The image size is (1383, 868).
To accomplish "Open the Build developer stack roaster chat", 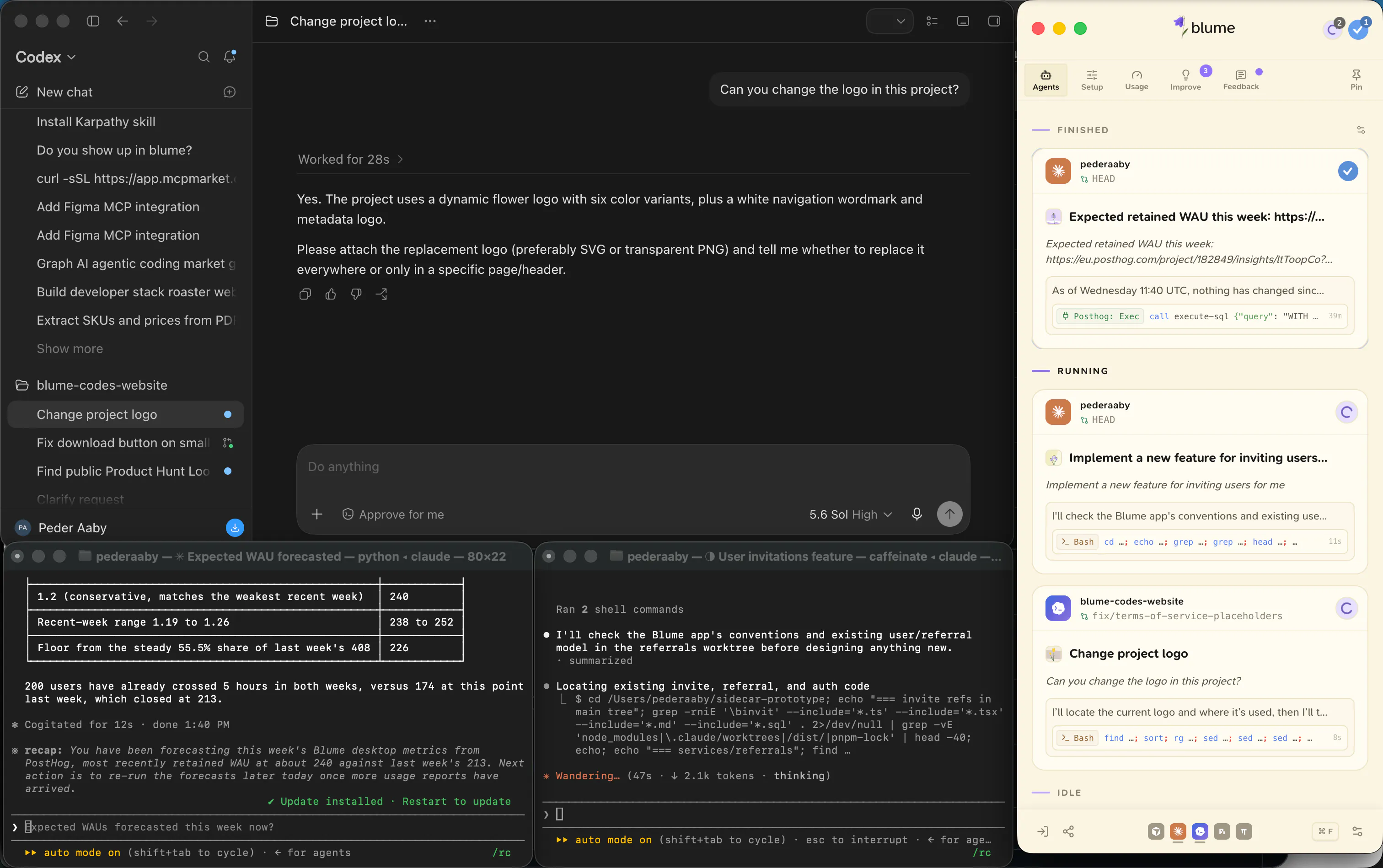I will (136, 292).
